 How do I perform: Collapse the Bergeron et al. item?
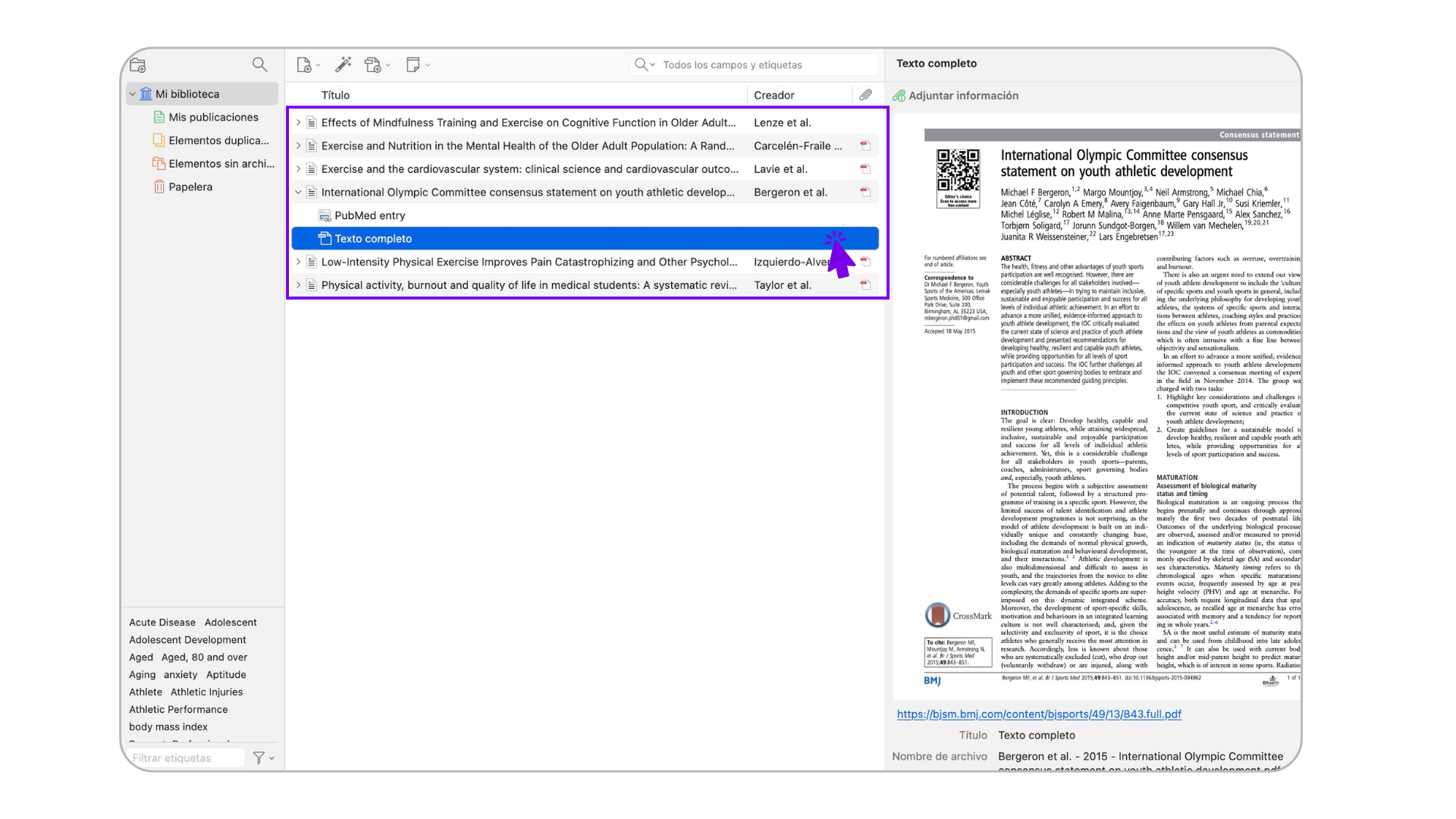point(298,193)
